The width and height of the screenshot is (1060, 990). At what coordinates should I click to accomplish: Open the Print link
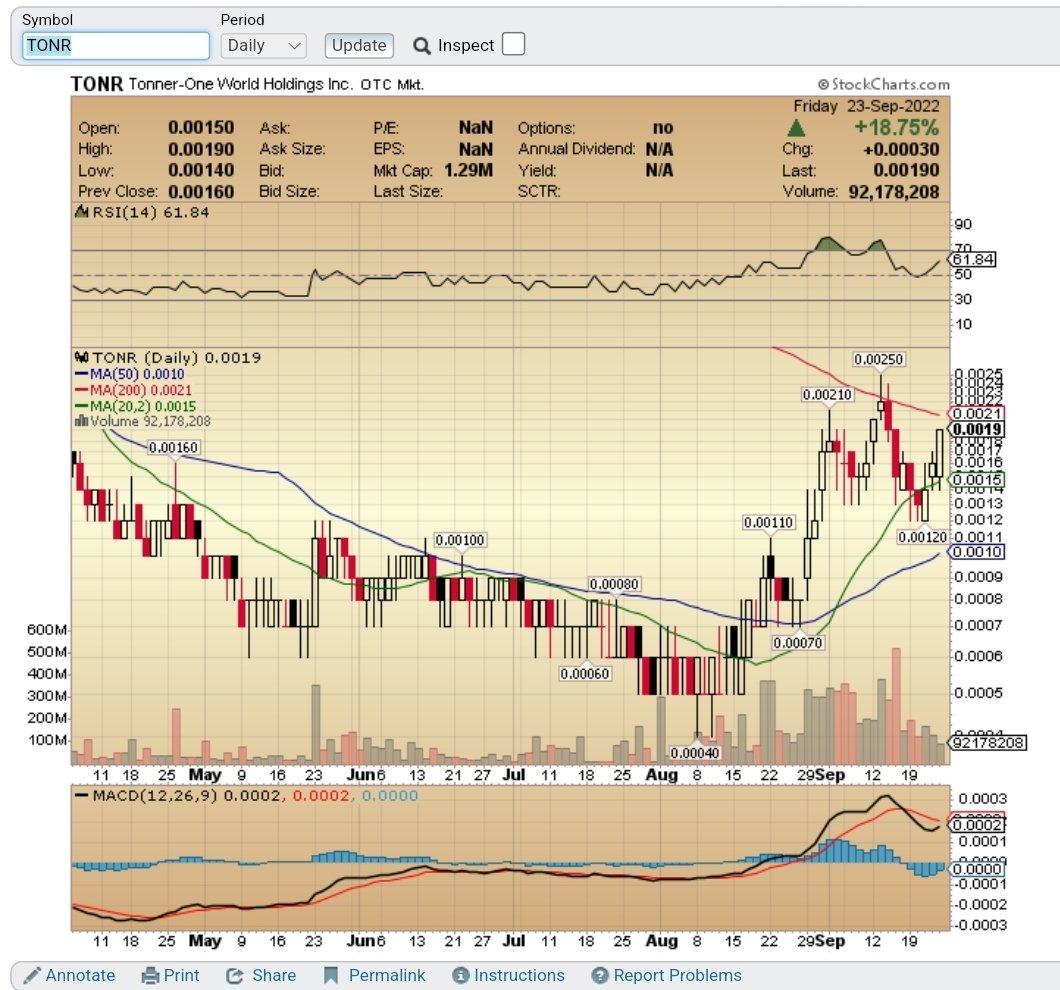pyautogui.click(x=181, y=975)
